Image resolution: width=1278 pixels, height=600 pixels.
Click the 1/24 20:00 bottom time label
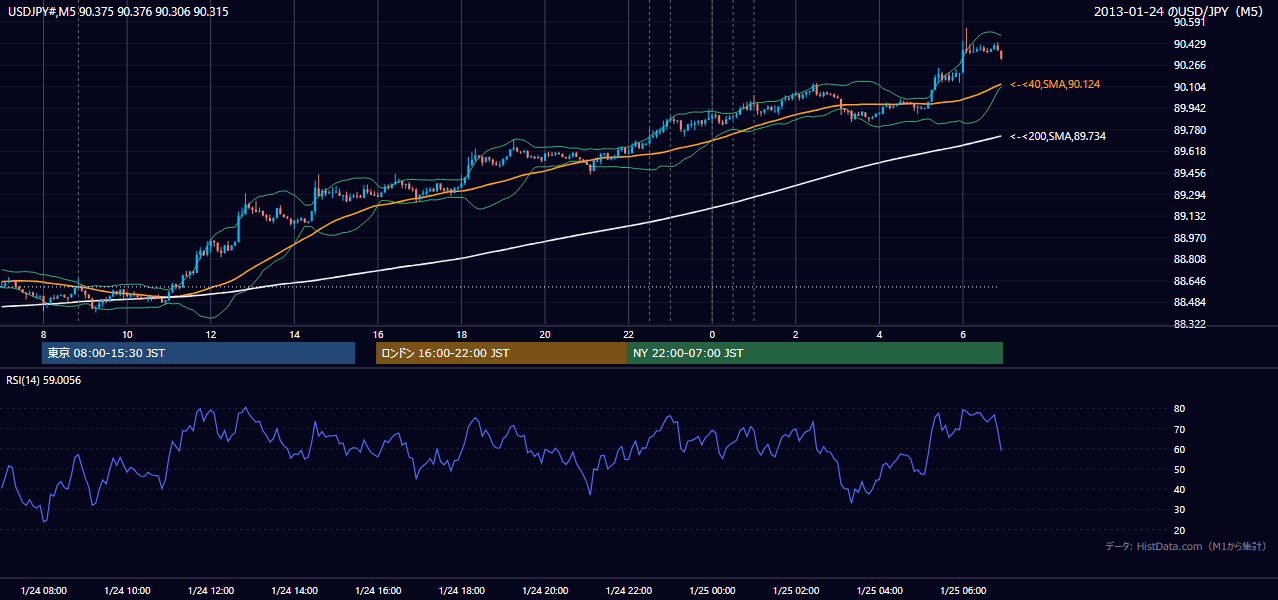click(x=545, y=591)
